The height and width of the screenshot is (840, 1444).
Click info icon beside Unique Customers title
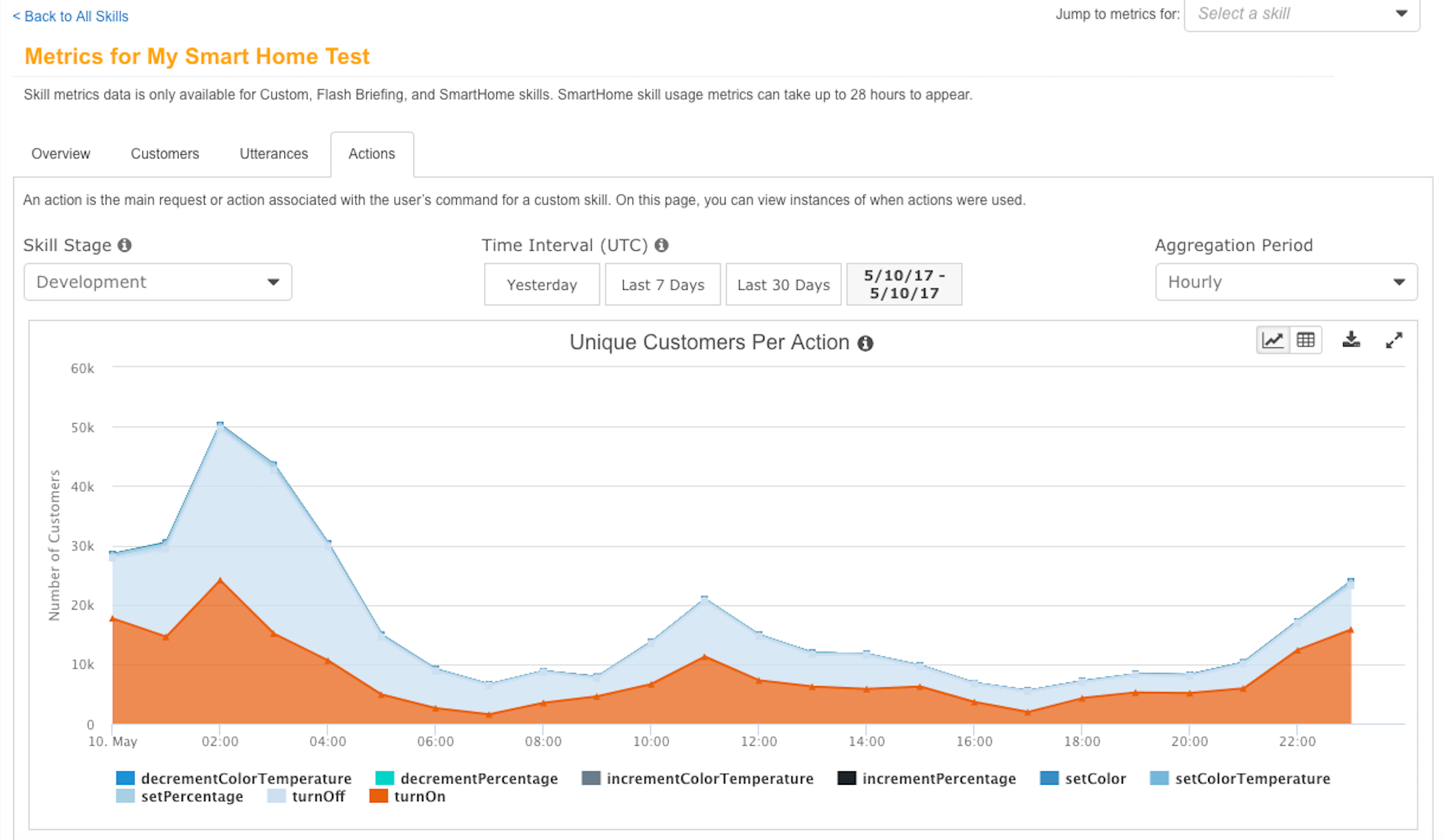865,343
